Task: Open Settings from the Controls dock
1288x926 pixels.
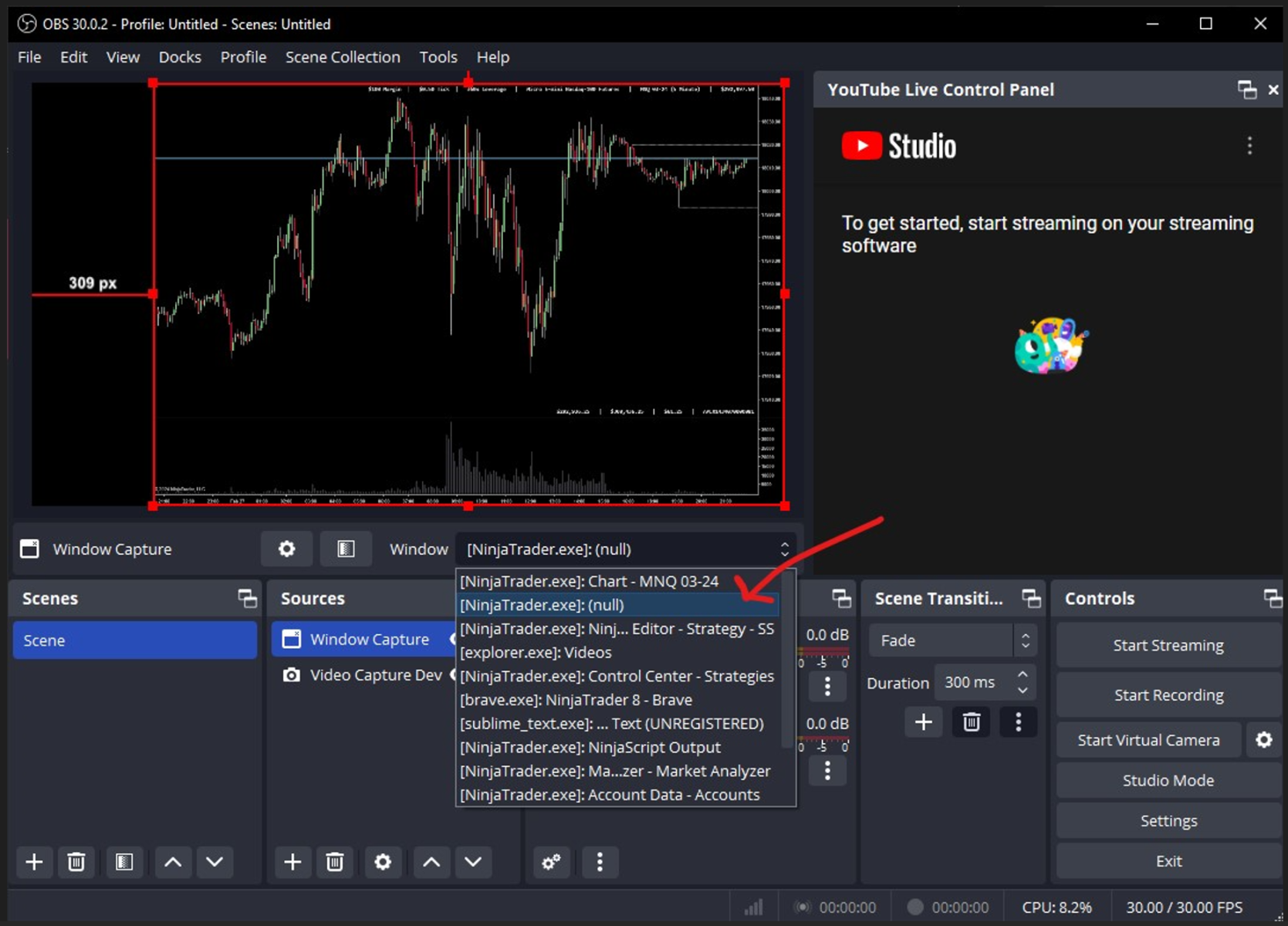Action: 1168,821
